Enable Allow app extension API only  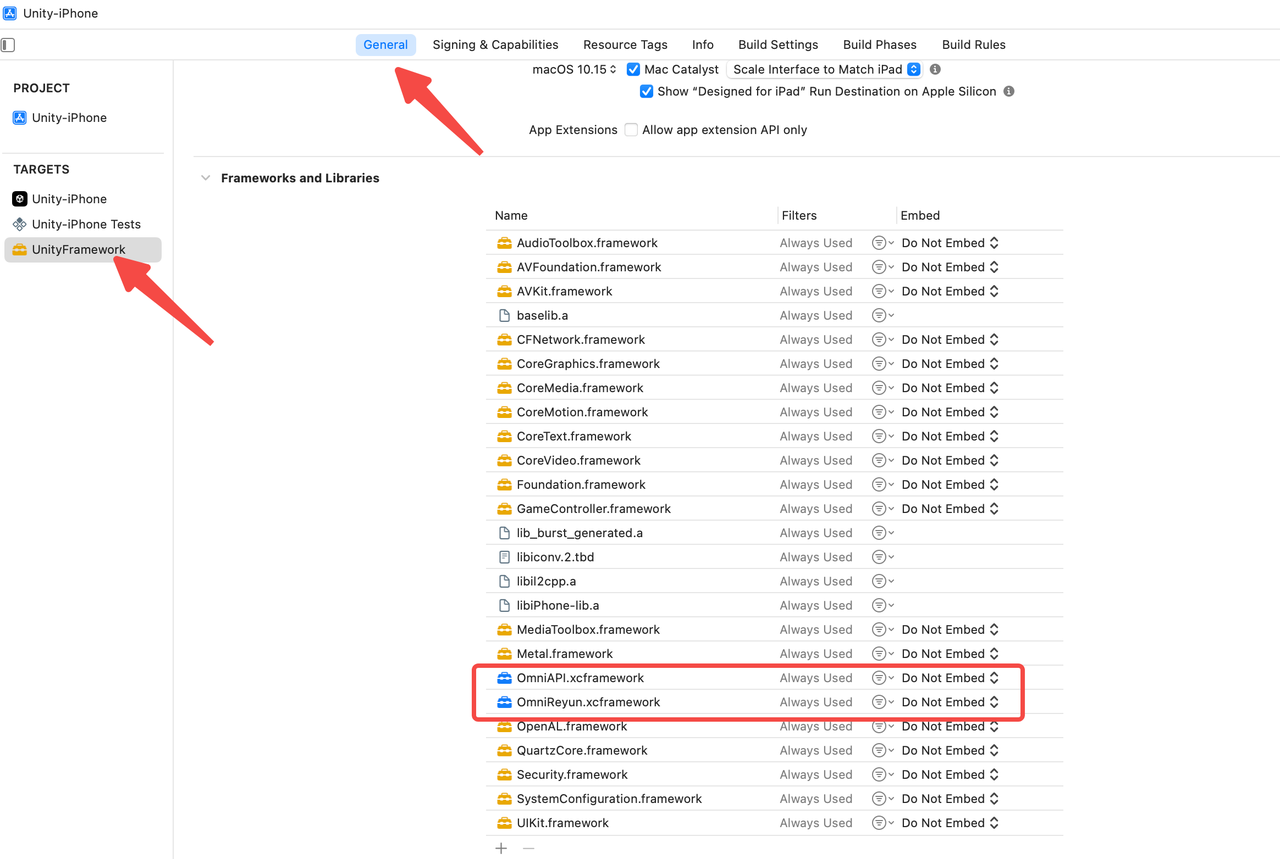click(x=631, y=130)
